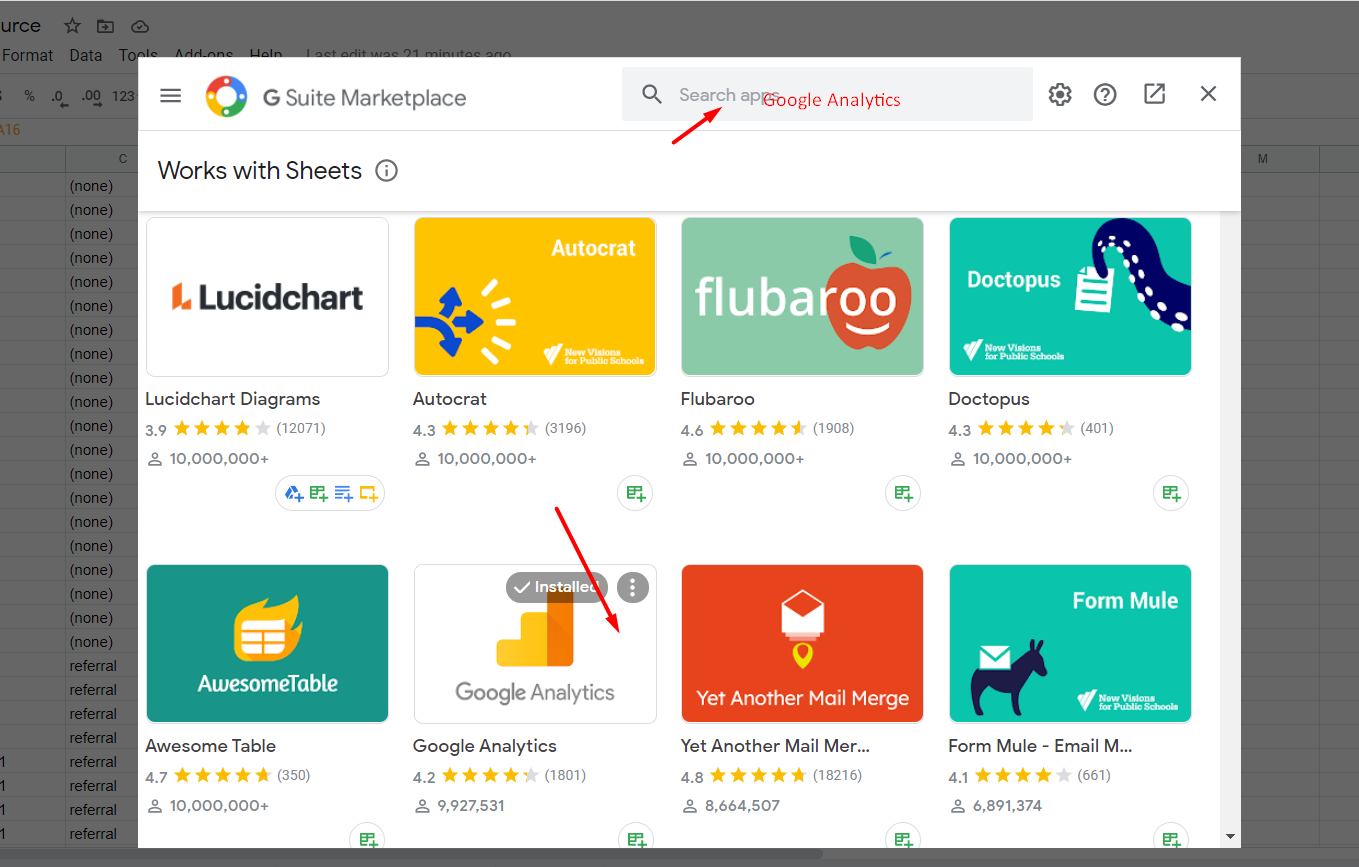Open the Yet Another Mail Merge thumbnail
Image resolution: width=1359 pixels, height=867 pixels.
pyautogui.click(x=802, y=644)
